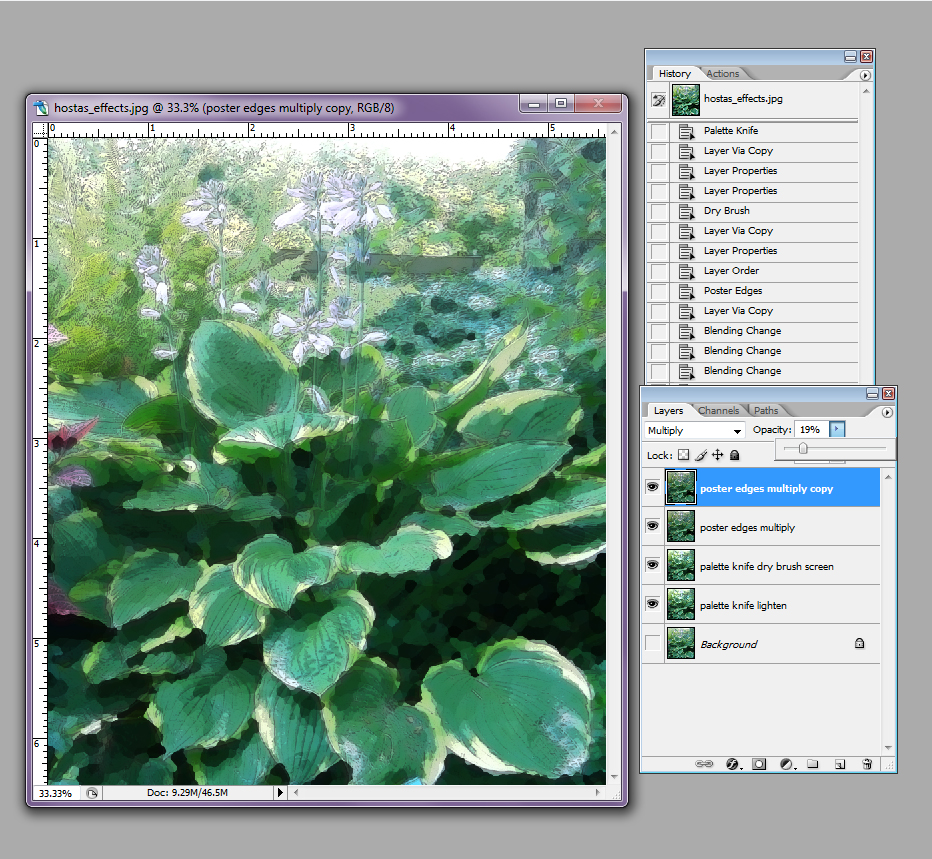The image size is (932, 859).
Task: Click the History panel options arrow
Action: (866, 73)
